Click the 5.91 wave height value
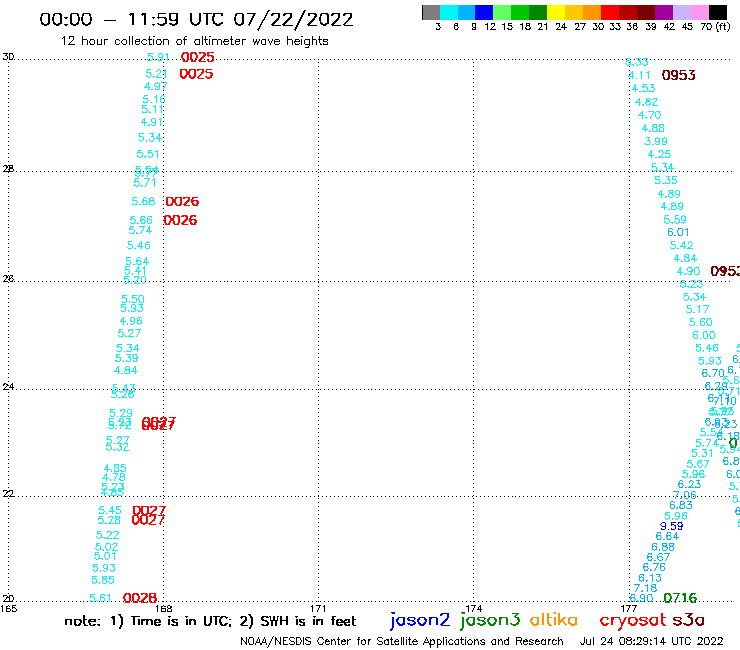Image resolution: width=740 pixels, height=650 pixels. [x=158, y=57]
